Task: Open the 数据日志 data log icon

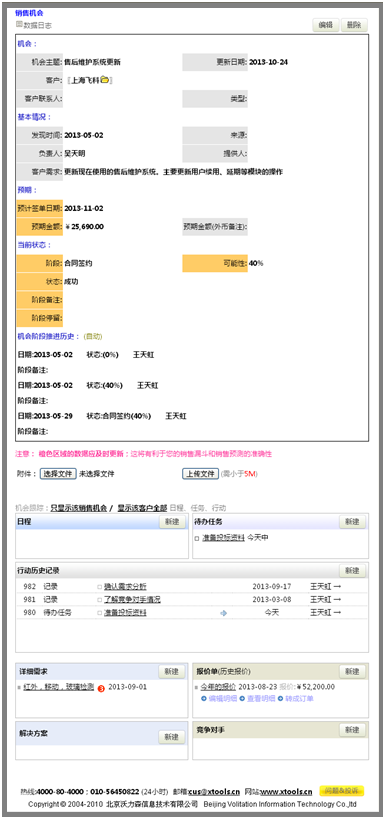Action: point(19,24)
